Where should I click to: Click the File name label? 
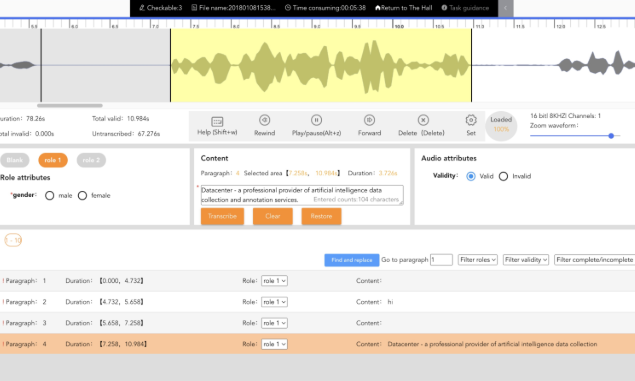tap(234, 8)
